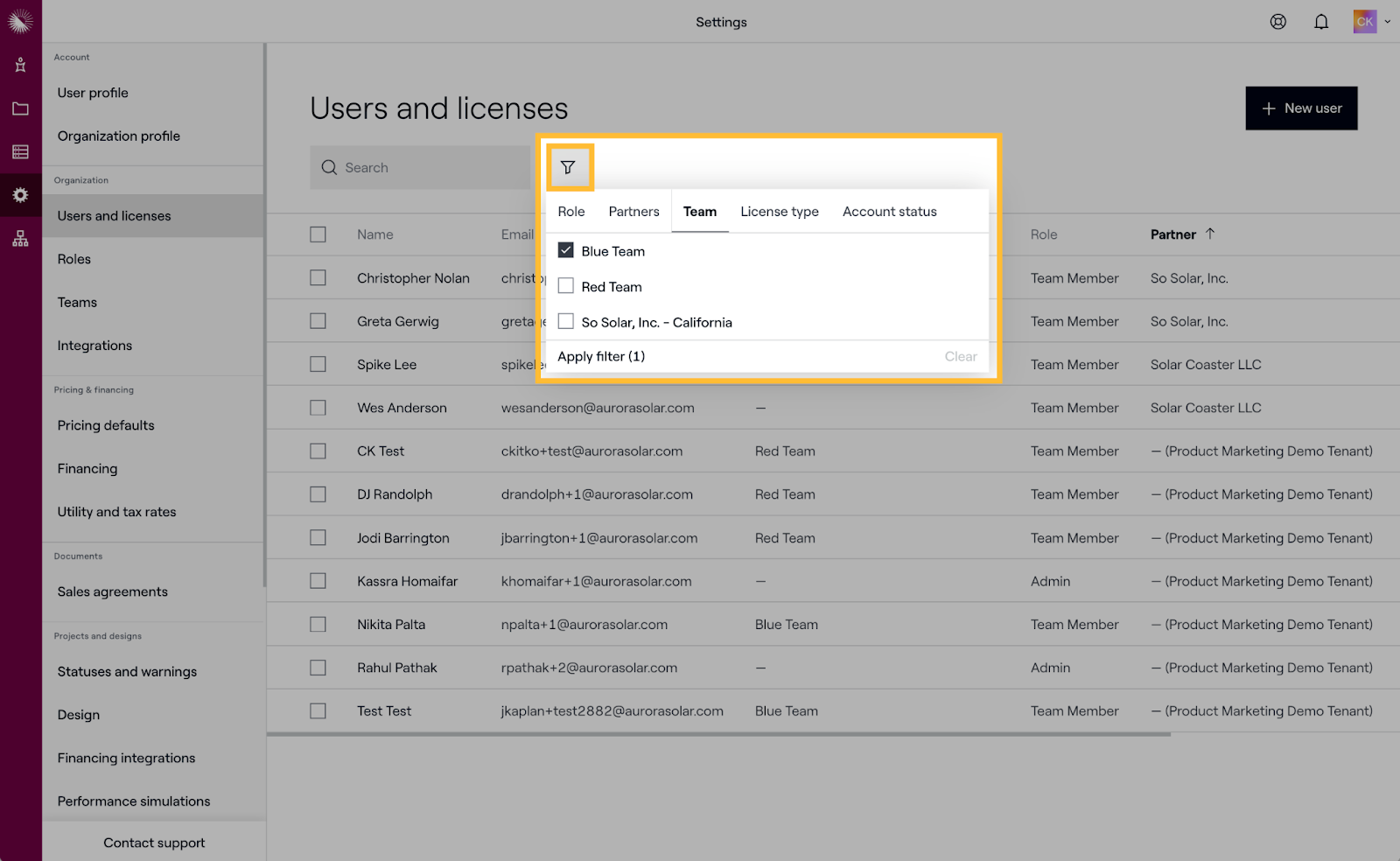Sort by Partner column arrow
The height and width of the screenshot is (861, 1400).
pos(1210,234)
